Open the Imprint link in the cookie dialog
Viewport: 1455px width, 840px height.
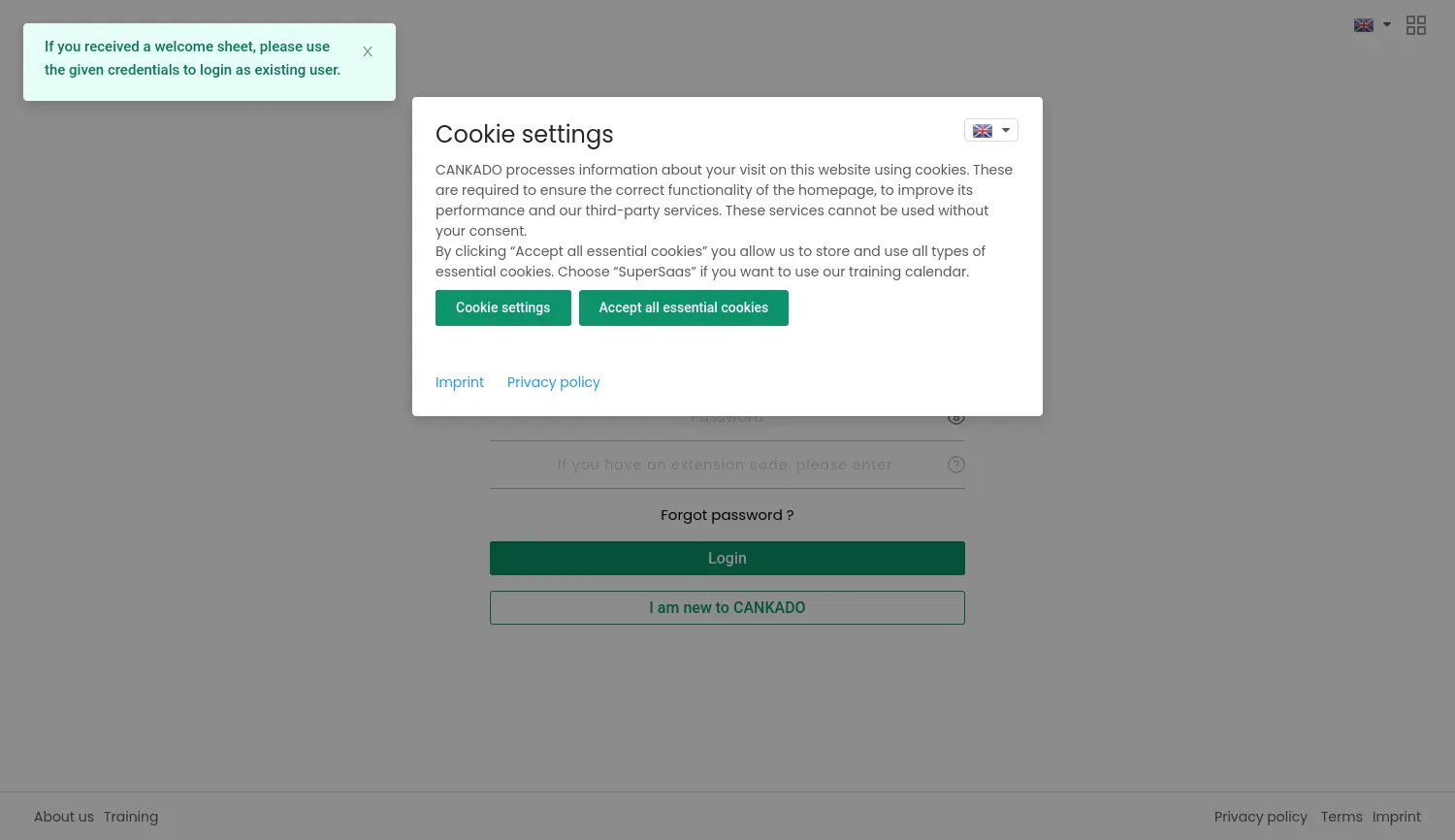pyautogui.click(x=460, y=382)
